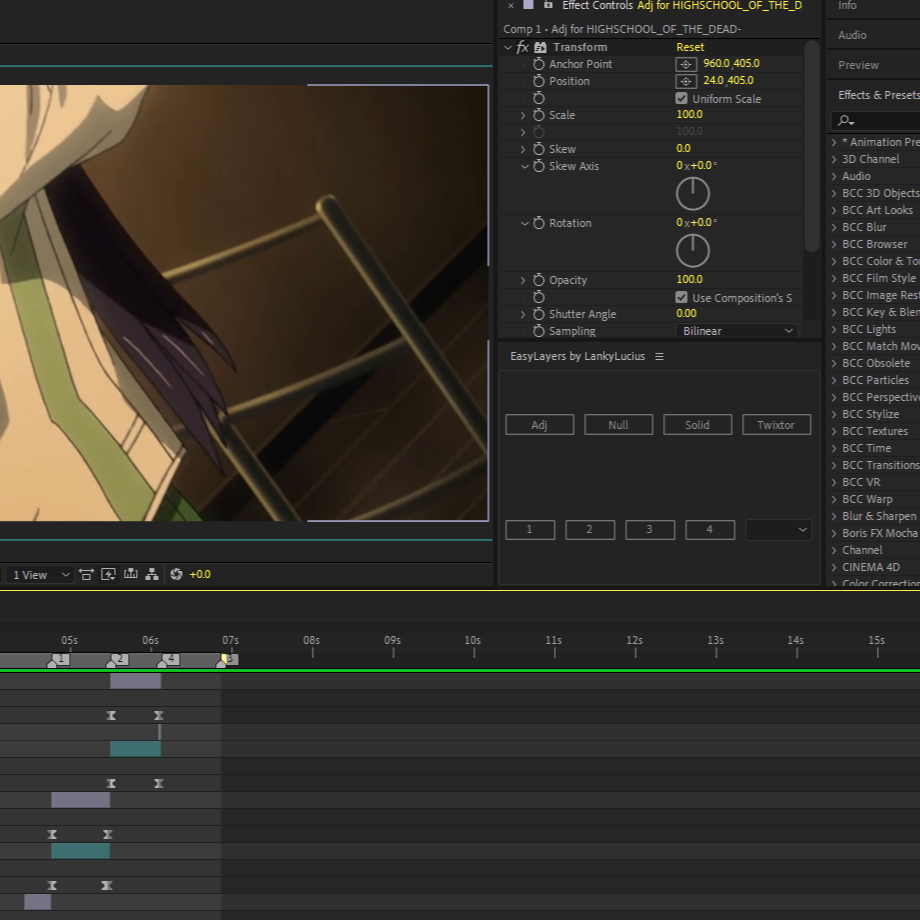Toggle Use Composition's Shutter Angle checkbox
The width and height of the screenshot is (920, 920).
click(682, 298)
